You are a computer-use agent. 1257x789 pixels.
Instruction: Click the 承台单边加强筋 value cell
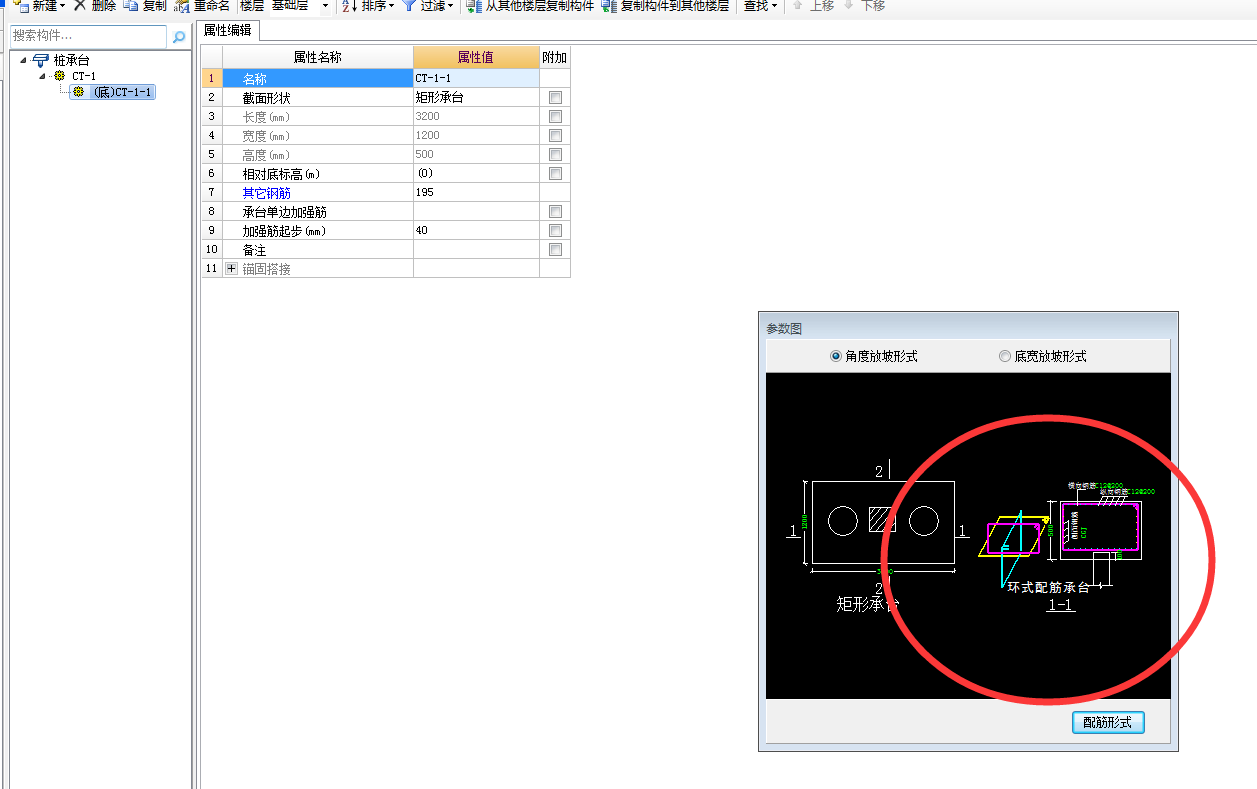[476, 211]
